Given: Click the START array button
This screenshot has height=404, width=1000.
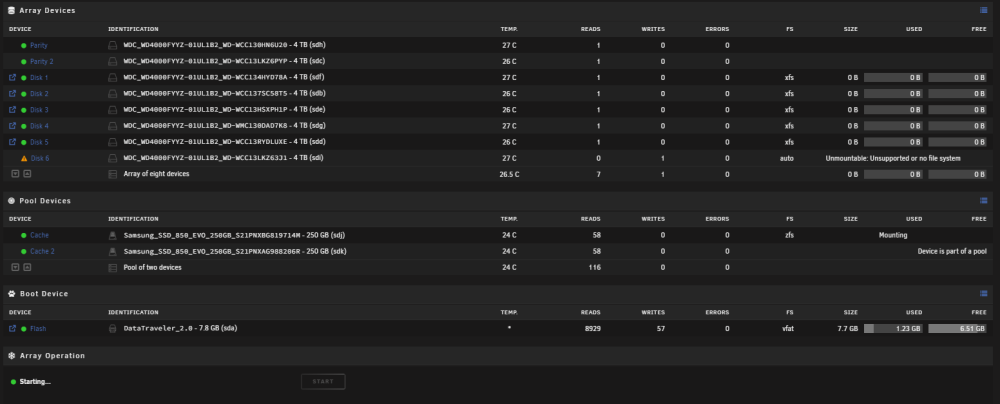Looking at the screenshot, I should point(323,382).
